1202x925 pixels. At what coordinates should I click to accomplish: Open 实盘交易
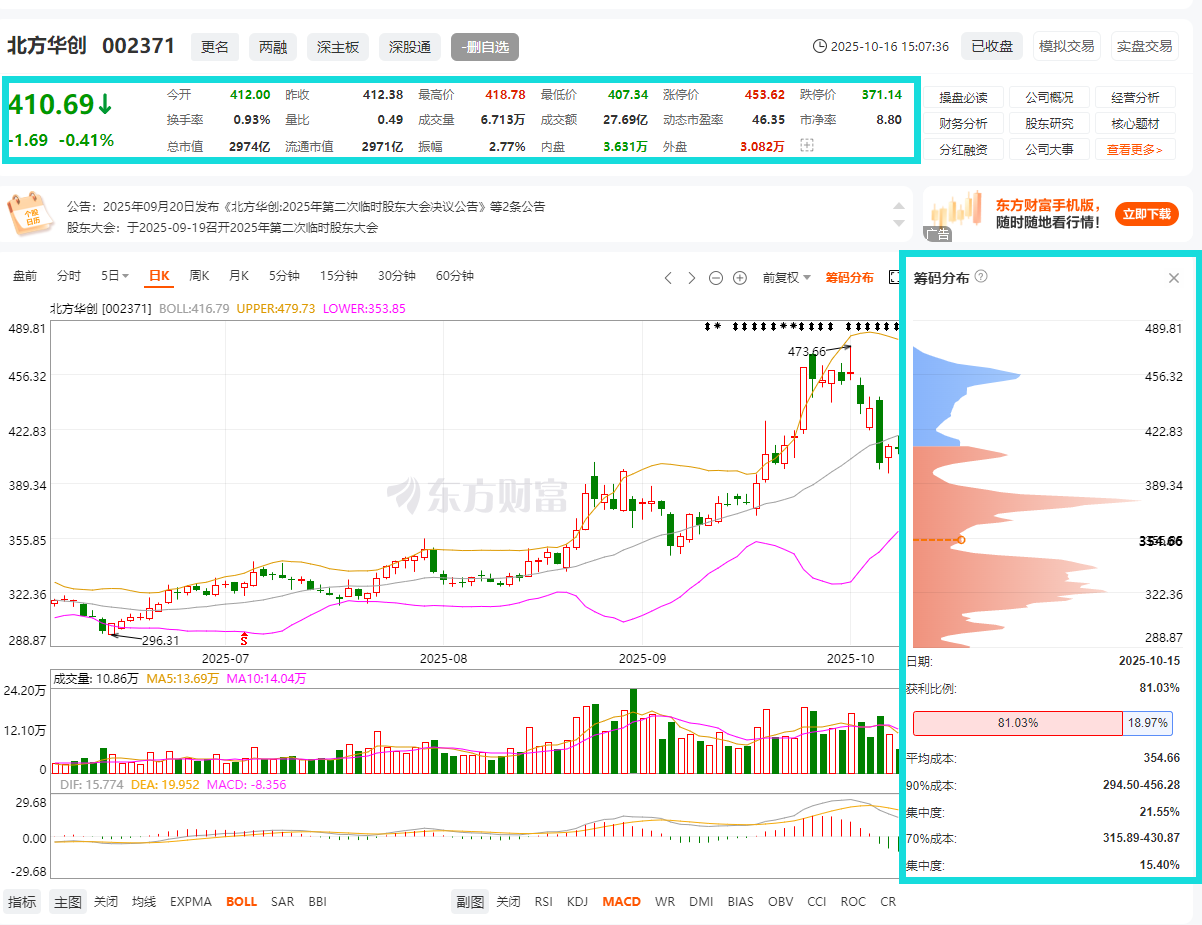pos(1144,46)
